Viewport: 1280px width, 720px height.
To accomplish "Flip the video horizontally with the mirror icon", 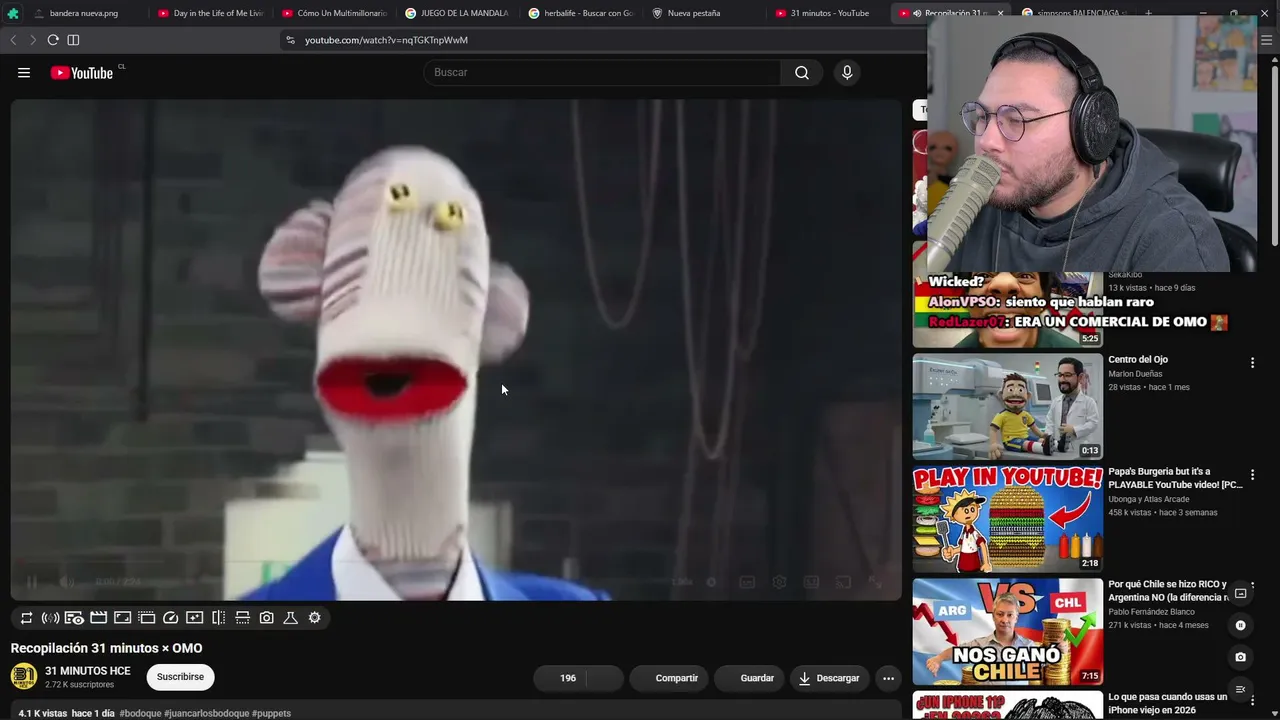I will [x=218, y=618].
